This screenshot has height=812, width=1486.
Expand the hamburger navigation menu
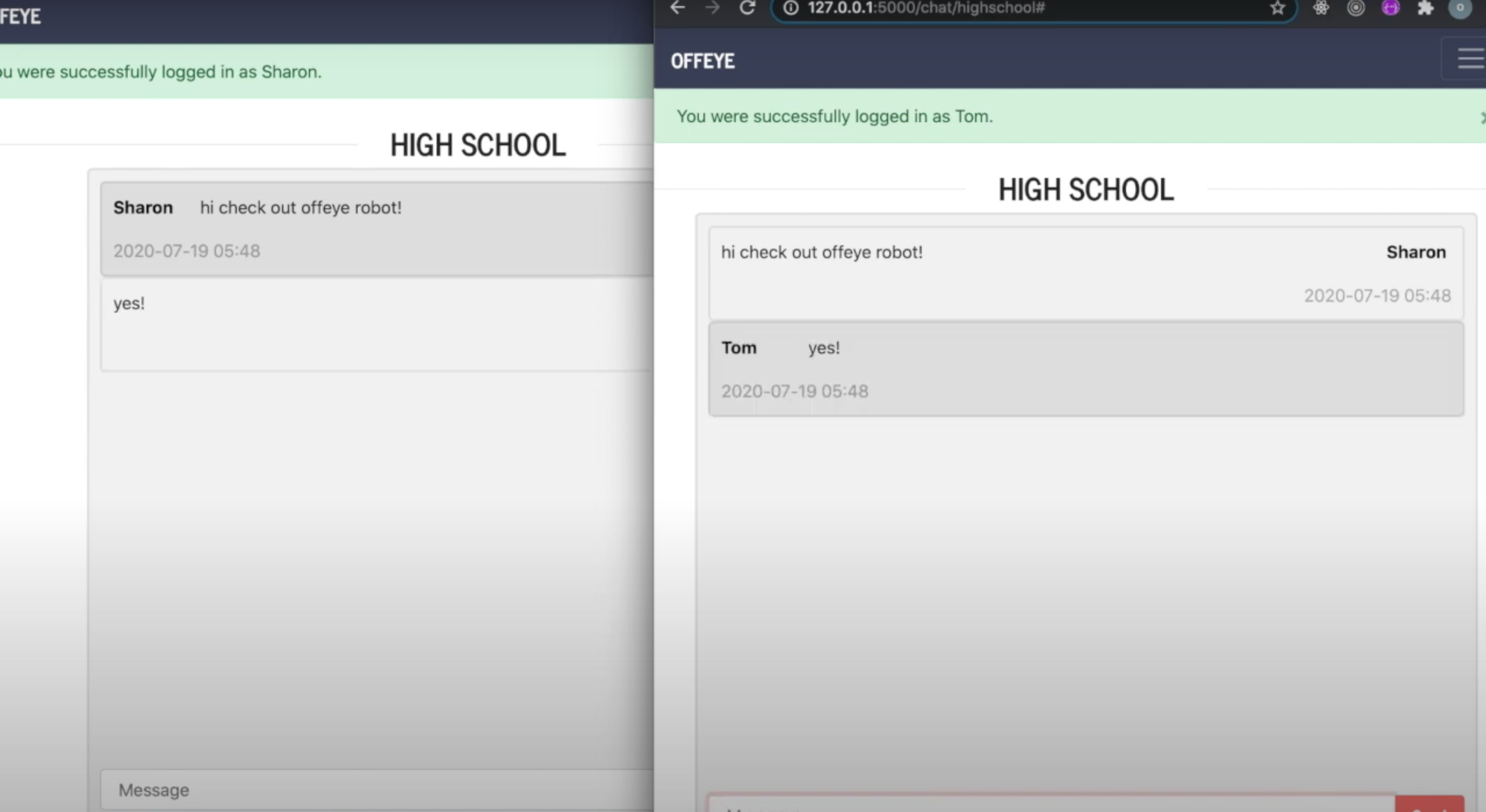(1470, 58)
